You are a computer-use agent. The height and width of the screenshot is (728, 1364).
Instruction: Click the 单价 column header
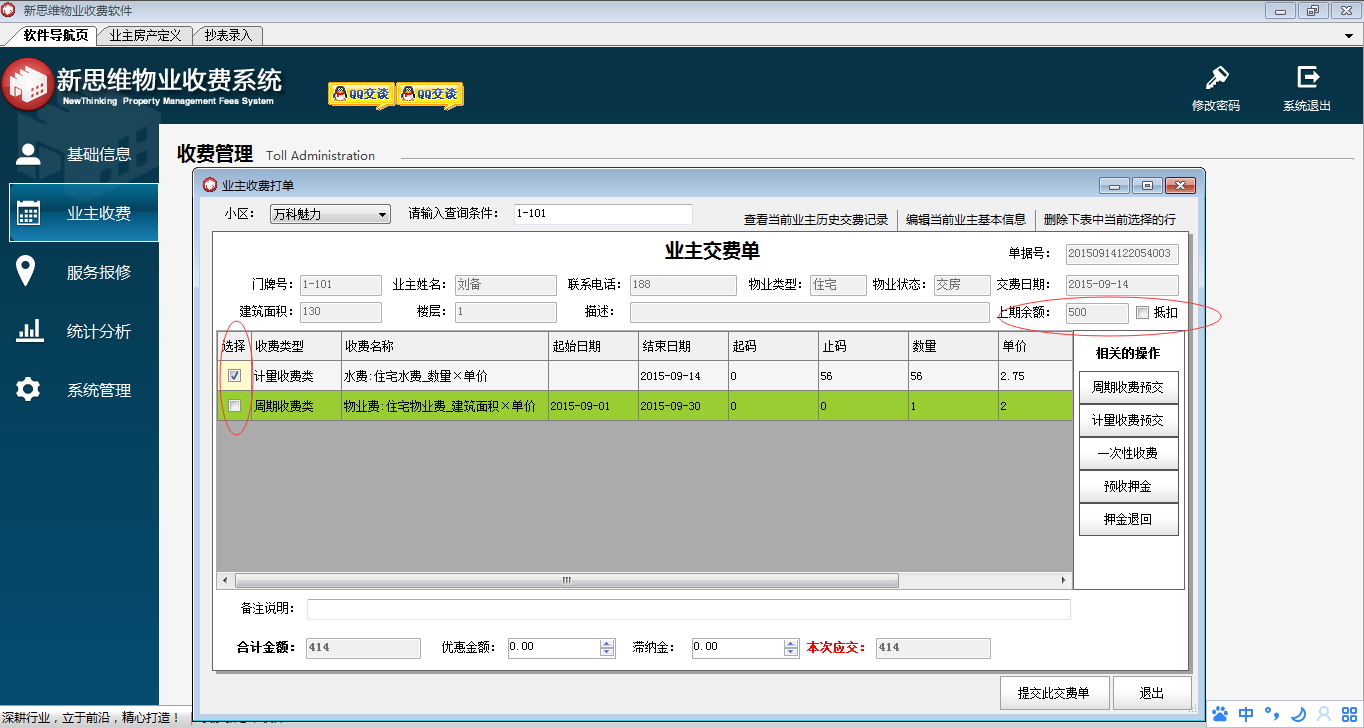point(1034,347)
